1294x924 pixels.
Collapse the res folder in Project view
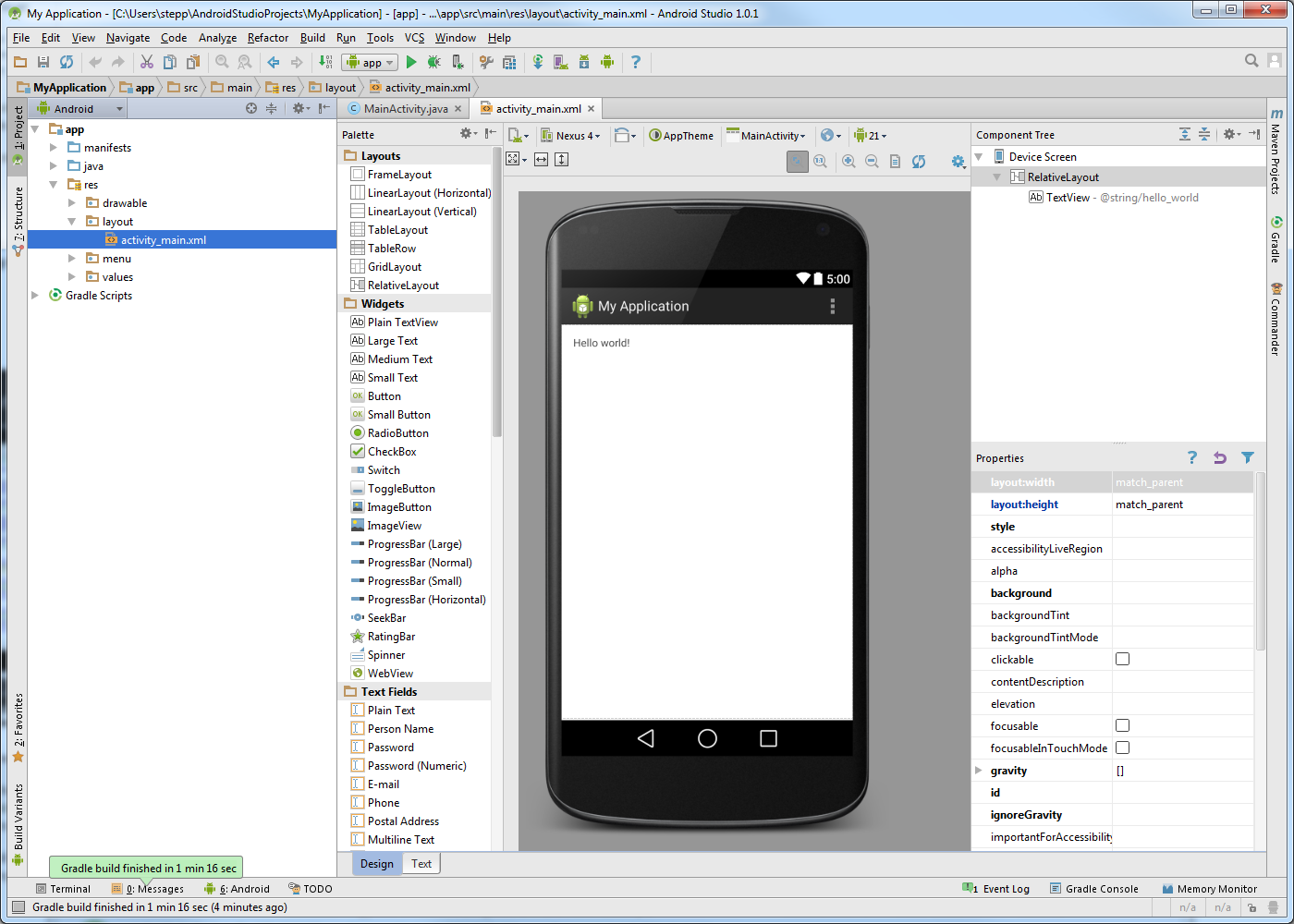[x=54, y=184]
